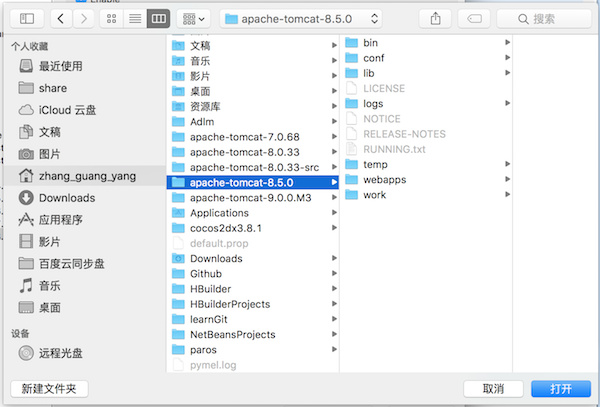Click the 取消 cancel button
This screenshot has height=407, width=600.
click(x=493, y=389)
